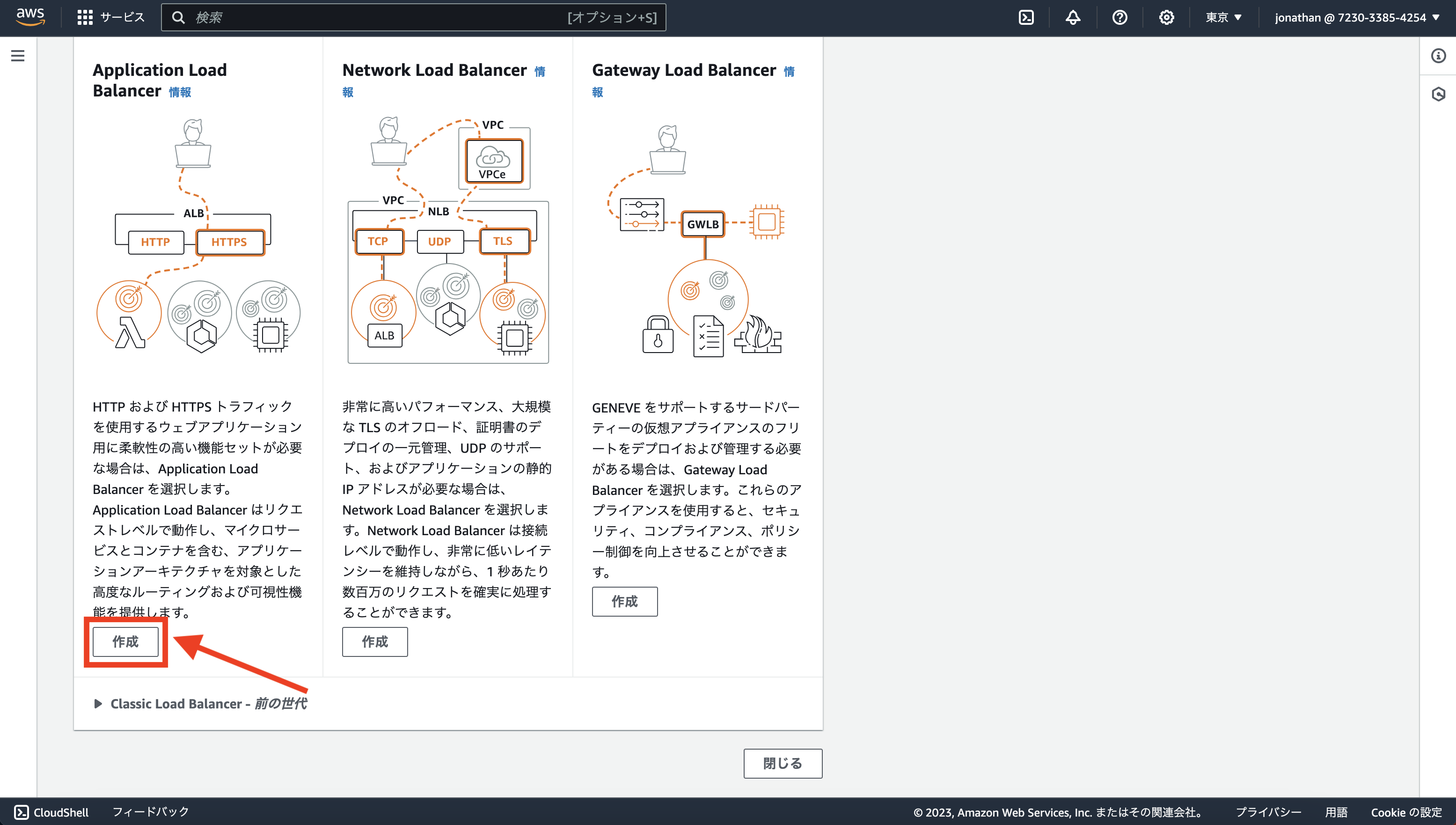Click 作成 under Network Load Balancer
The width and height of the screenshot is (1456, 825).
click(374, 642)
